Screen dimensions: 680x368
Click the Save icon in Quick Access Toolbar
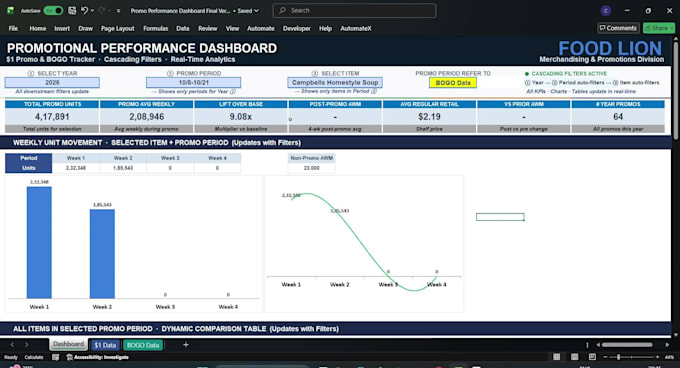click(72, 10)
